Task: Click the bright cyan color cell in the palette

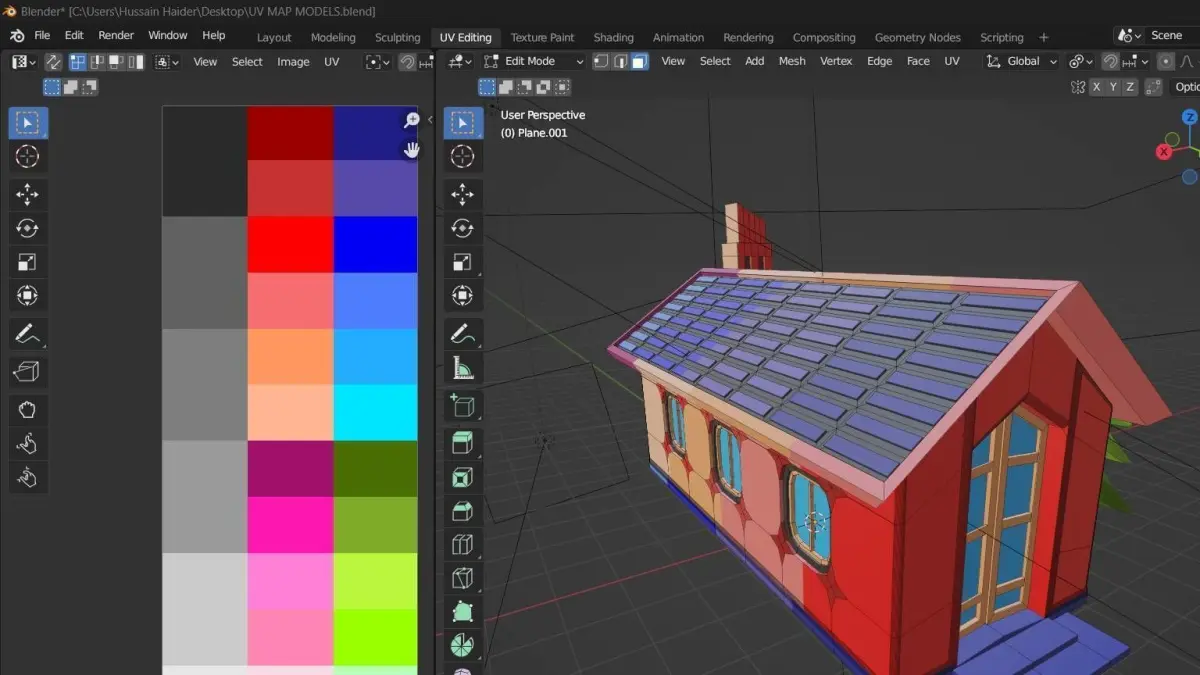Action: pyautogui.click(x=375, y=413)
